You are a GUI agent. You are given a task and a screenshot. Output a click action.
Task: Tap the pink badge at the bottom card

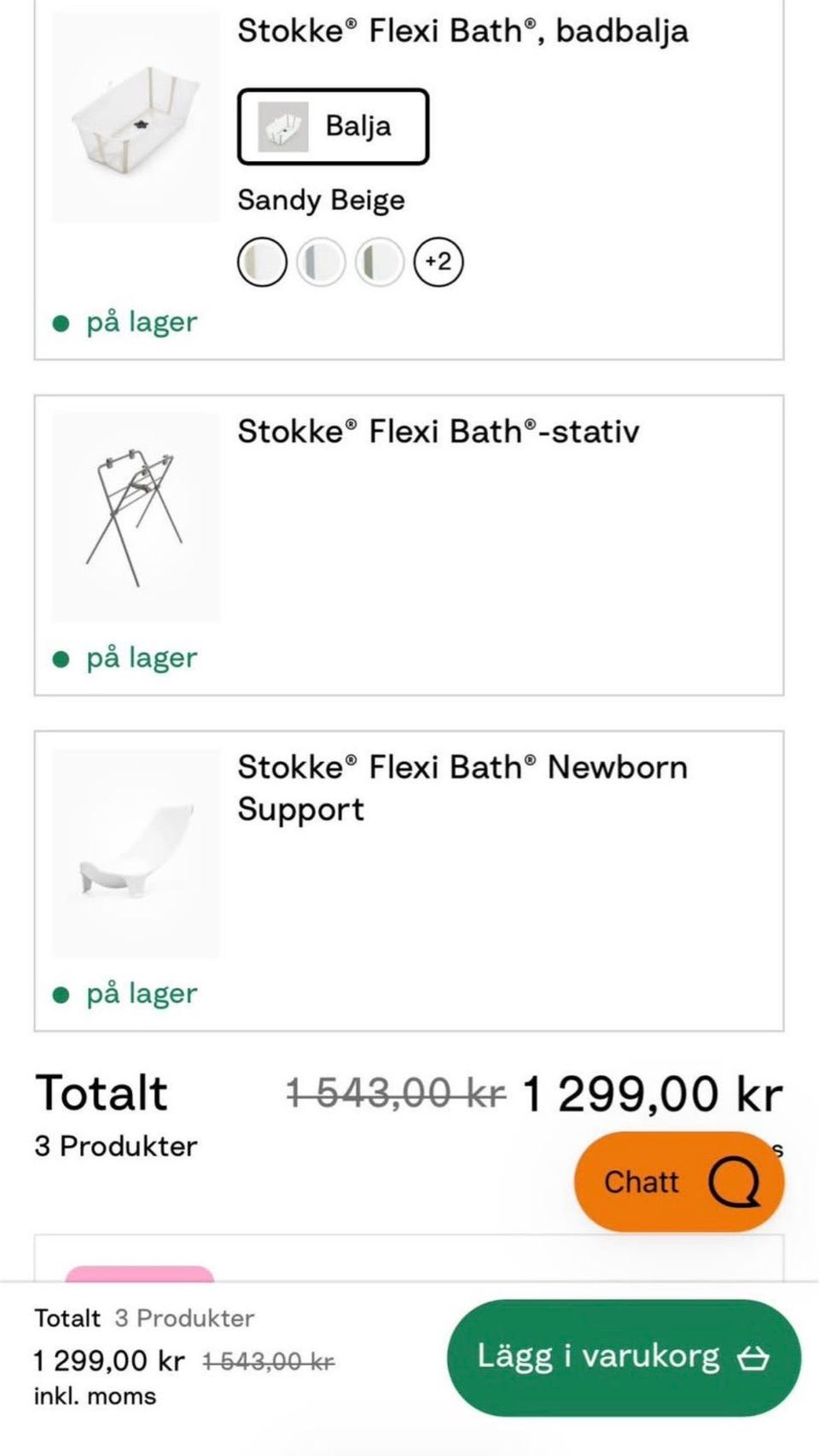[x=140, y=1273]
